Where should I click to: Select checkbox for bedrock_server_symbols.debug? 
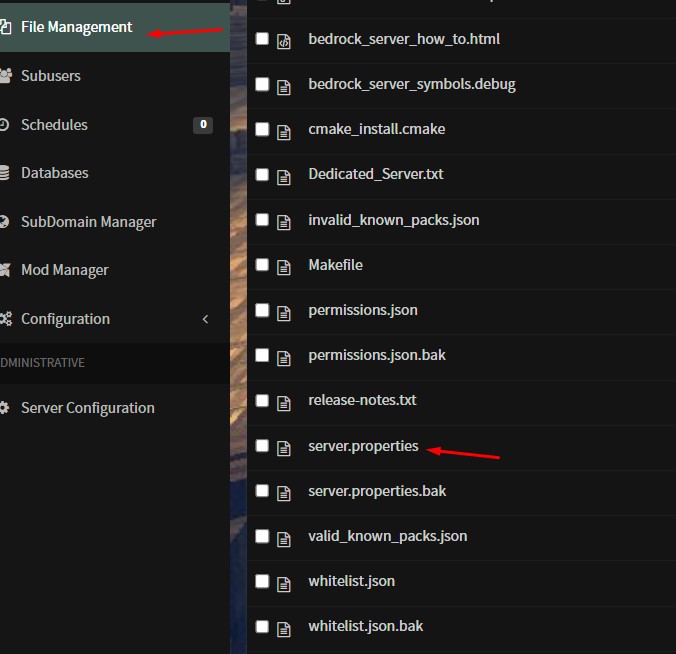[262, 84]
